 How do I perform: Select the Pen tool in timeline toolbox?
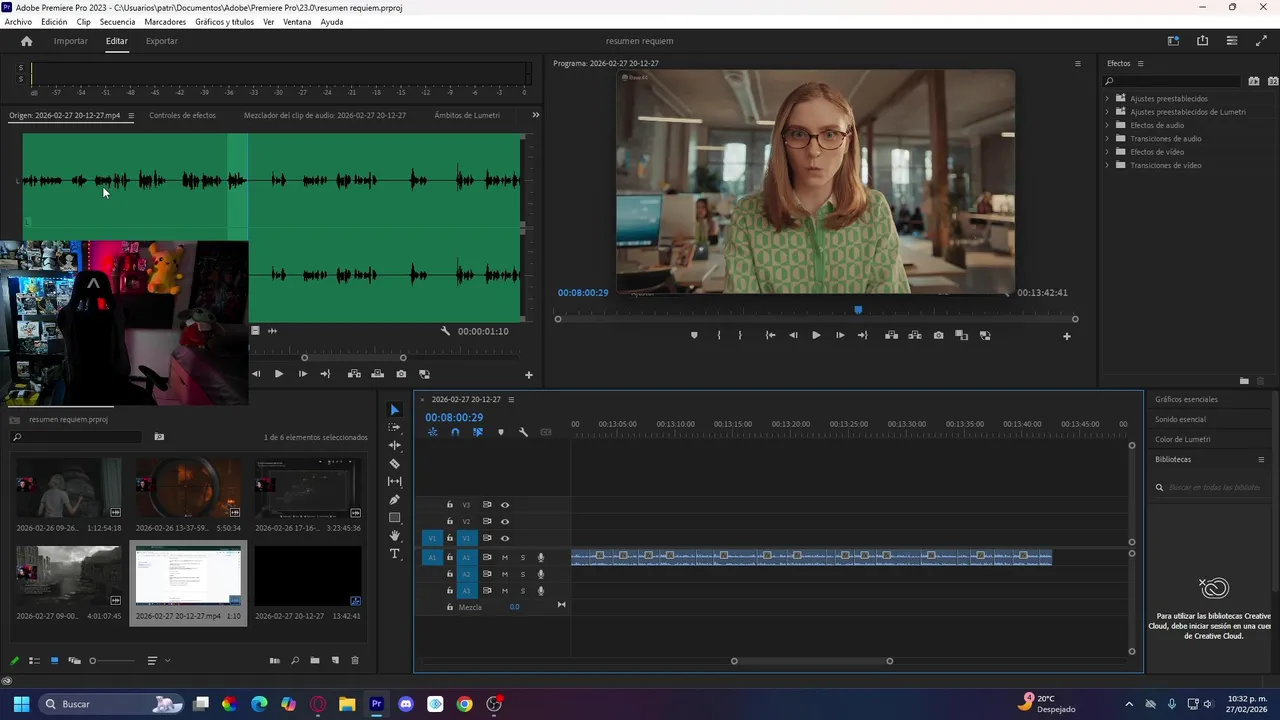coord(394,500)
